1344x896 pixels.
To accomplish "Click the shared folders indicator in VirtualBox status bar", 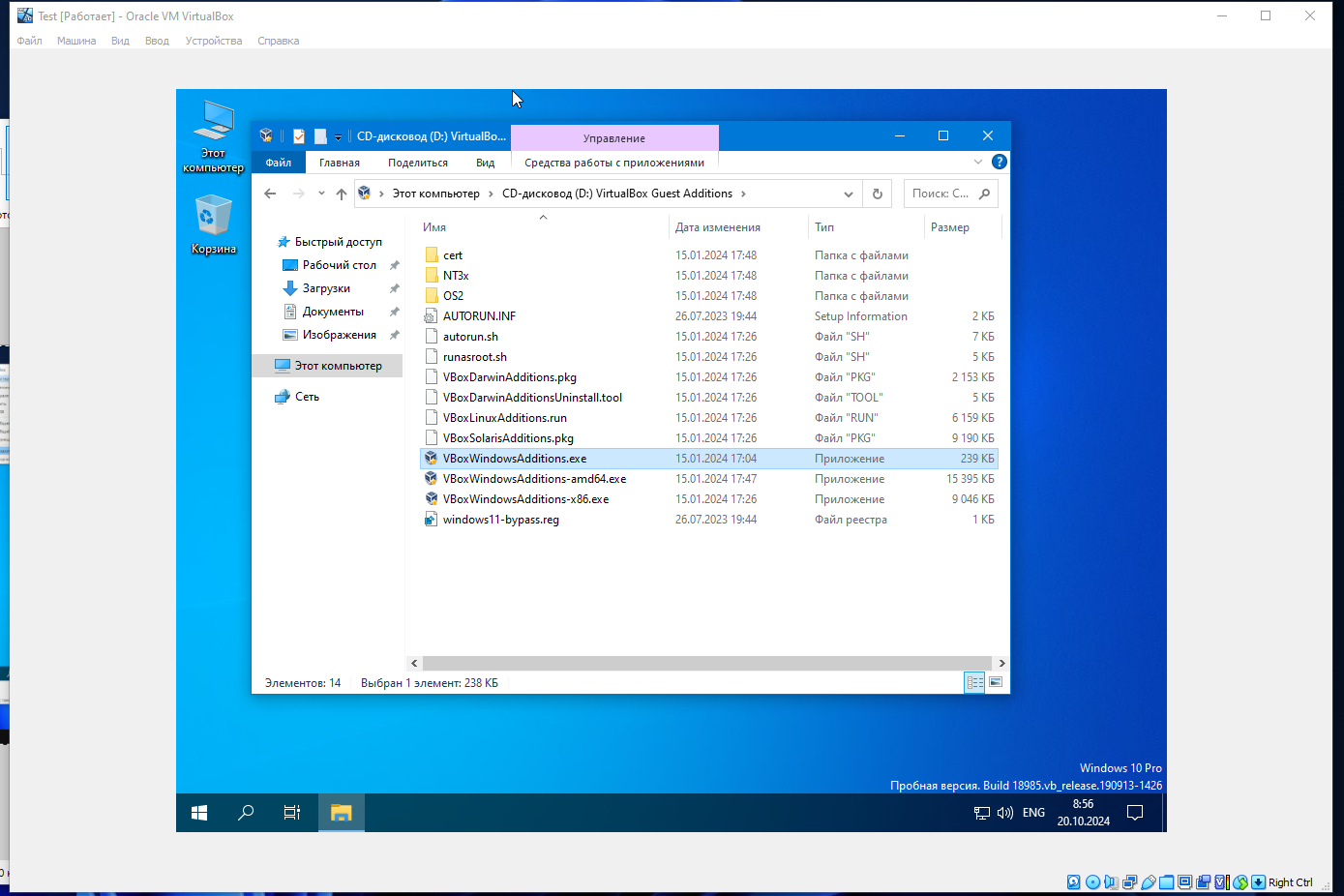I will coord(1166,882).
